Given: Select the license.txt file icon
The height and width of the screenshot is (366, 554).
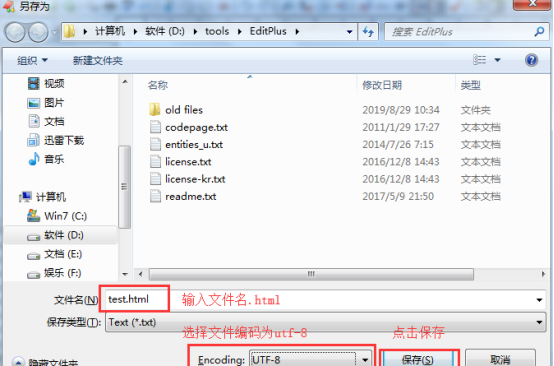Looking at the screenshot, I should 155,162.
